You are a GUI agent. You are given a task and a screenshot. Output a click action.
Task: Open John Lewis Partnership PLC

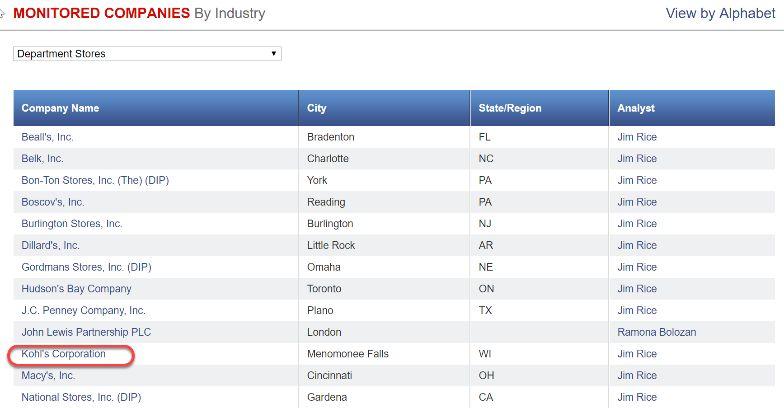pyautogui.click(x=86, y=332)
